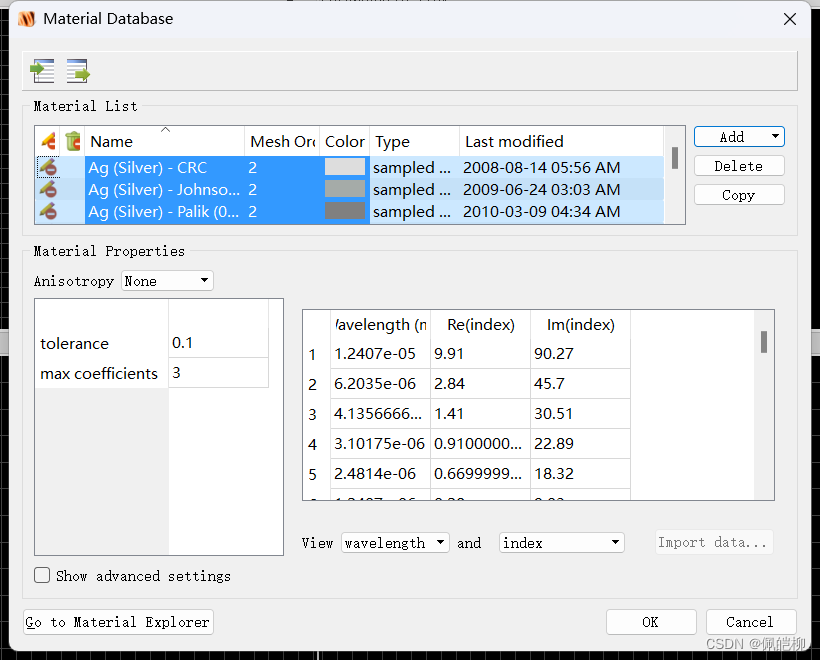Click the Im(index) cell 30.51
820x660 pixels.
tap(580, 414)
